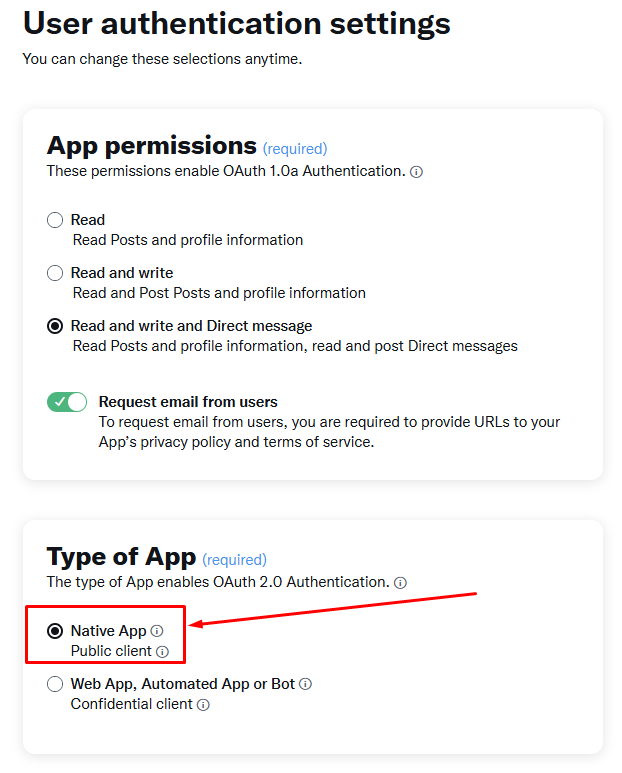The height and width of the screenshot is (773, 622).
Task: Choose Web App, Automated App or Bot radio
Action: tap(55, 684)
